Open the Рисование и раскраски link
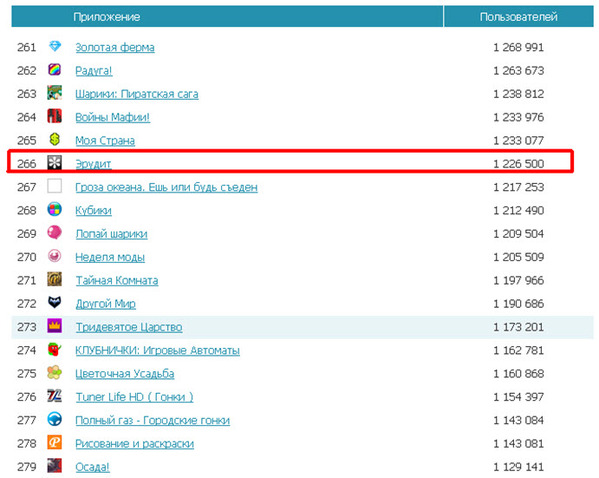The height and width of the screenshot is (478, 599). (x=134, y=444)
